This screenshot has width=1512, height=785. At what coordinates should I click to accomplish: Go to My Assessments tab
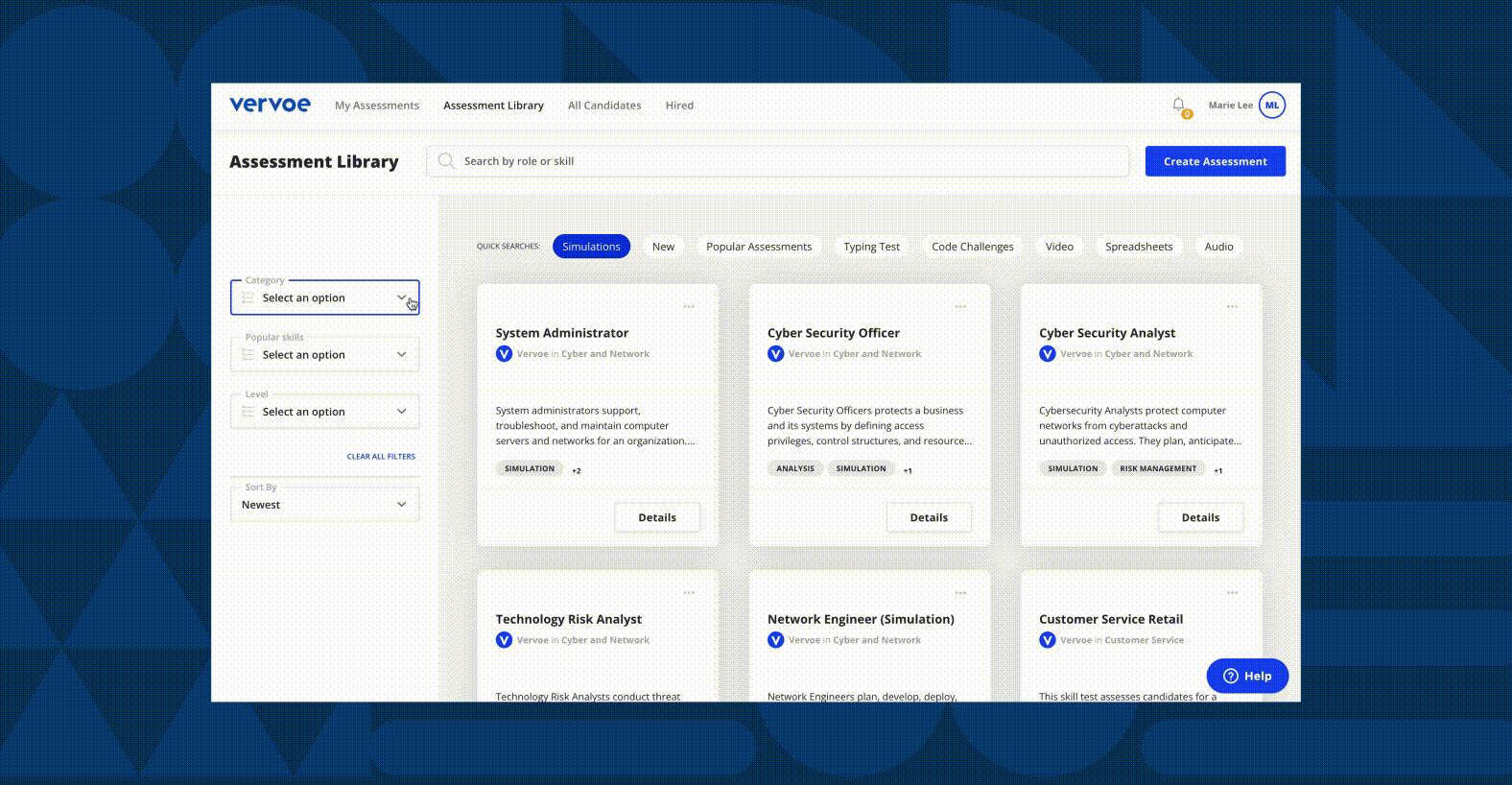[377, 106]
